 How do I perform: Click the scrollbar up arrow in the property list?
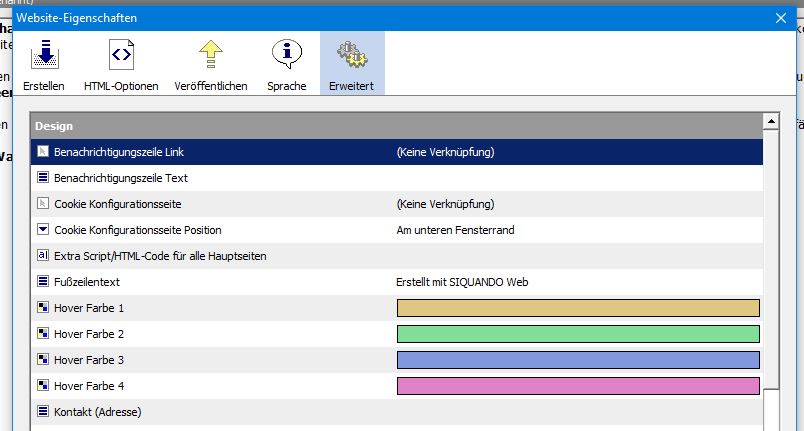click(771, 122)
